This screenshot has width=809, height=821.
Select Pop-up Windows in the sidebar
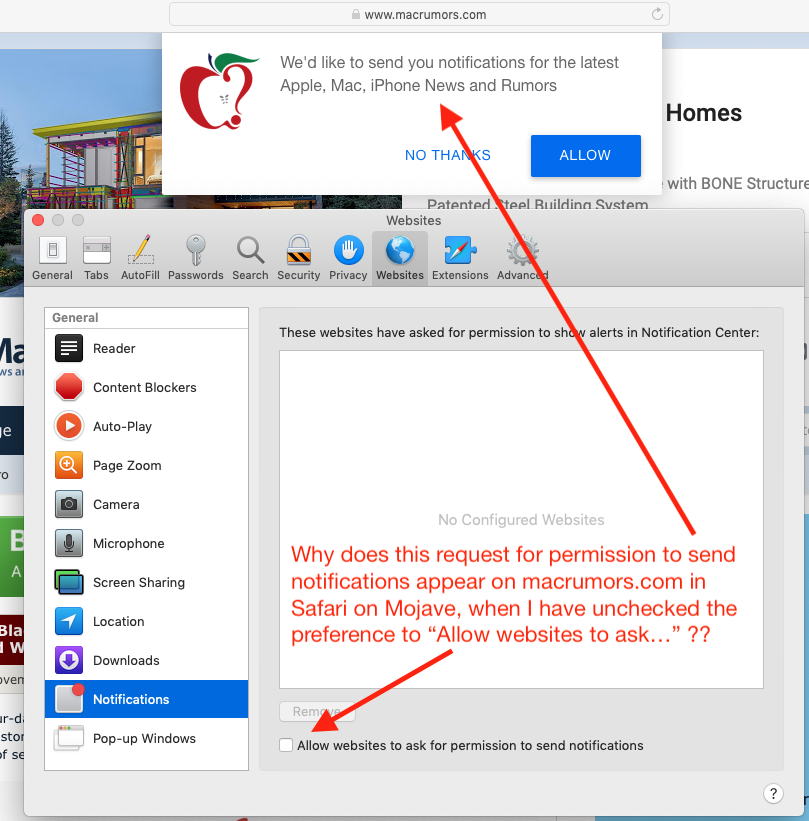pos(147,738)
